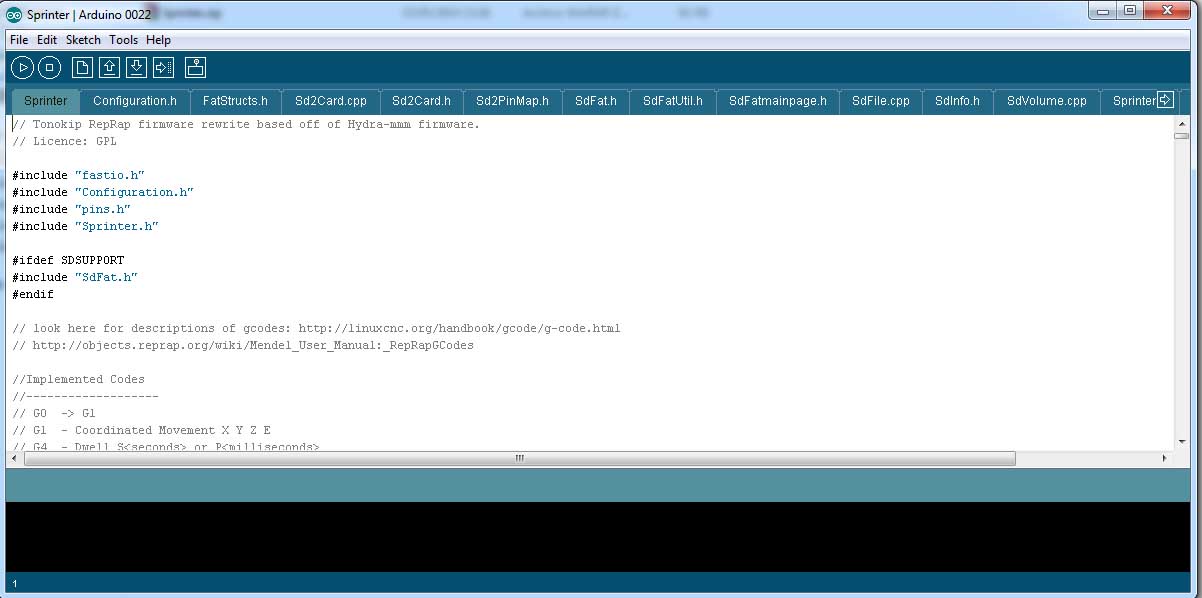Click the "//Implemented Codes" comment
The height and width of the screenshot is (598, 1202).
tap(78, 379)
